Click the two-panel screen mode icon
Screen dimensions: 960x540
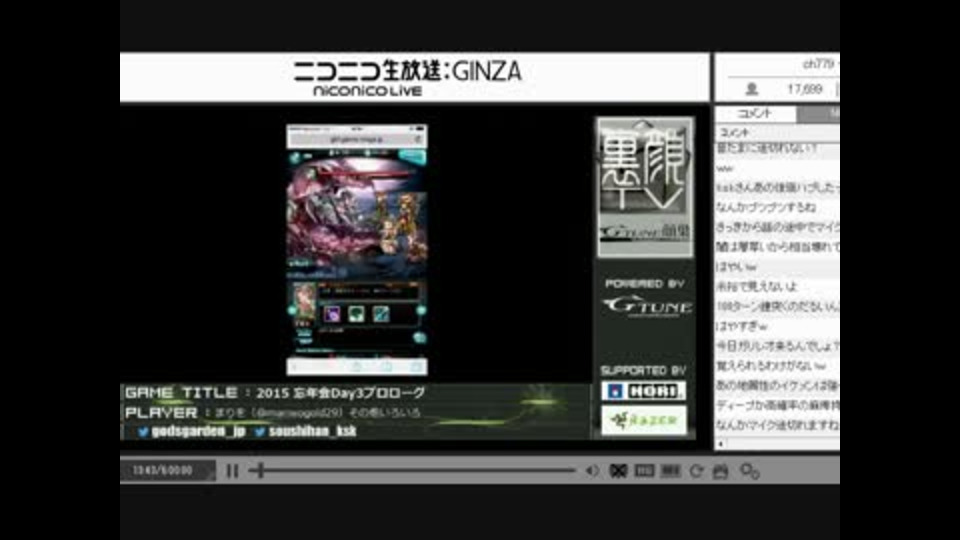point(644,471)
